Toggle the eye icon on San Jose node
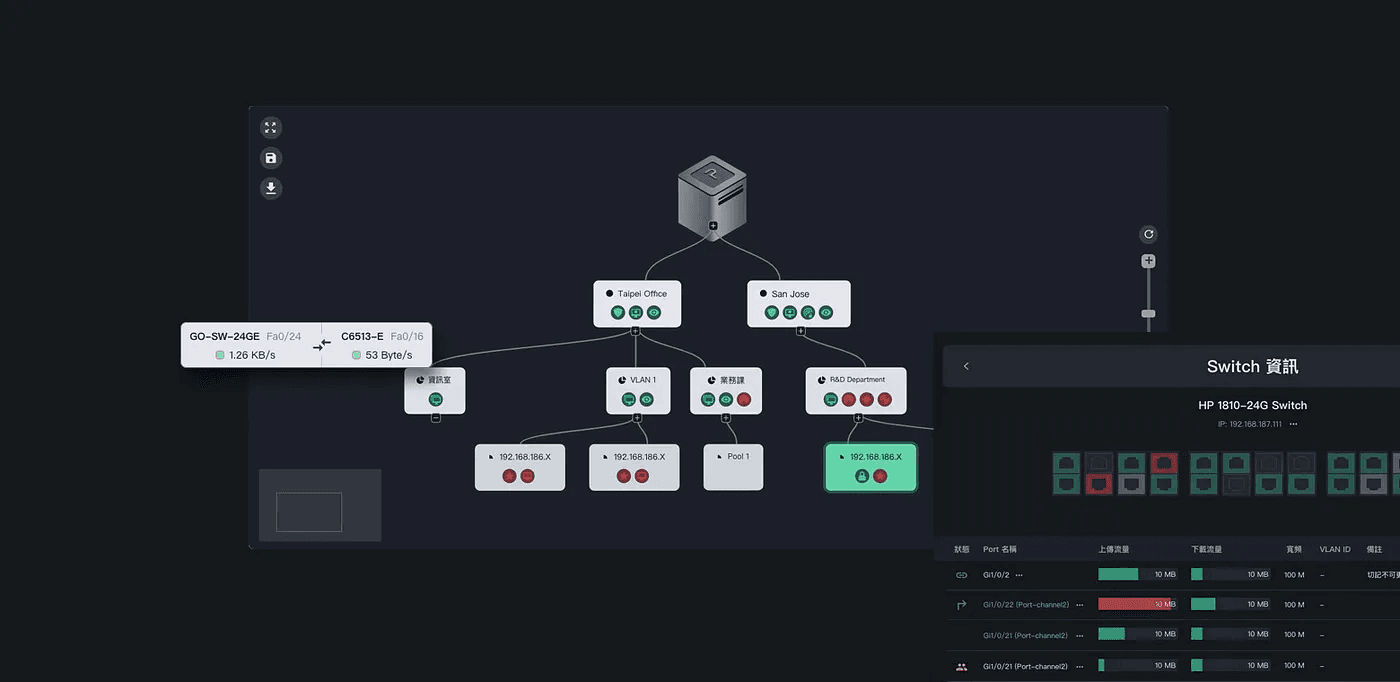Screen dimensions: 1400x682 tap(826, 313)
